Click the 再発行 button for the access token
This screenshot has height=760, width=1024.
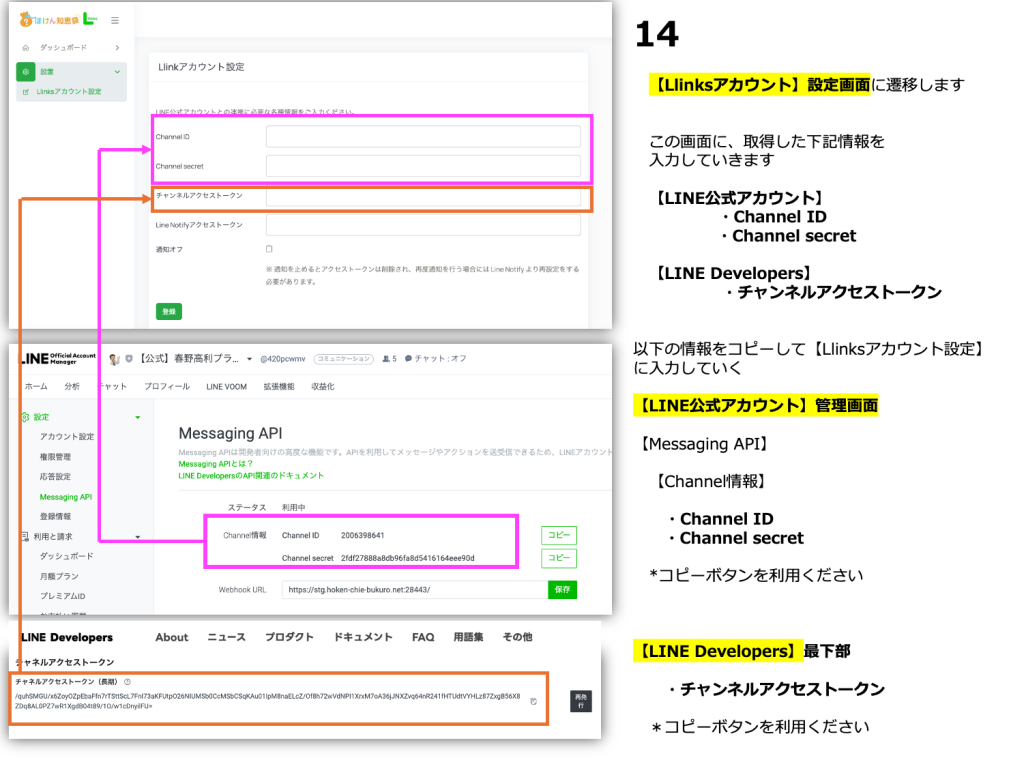click(x=581, y=701)
